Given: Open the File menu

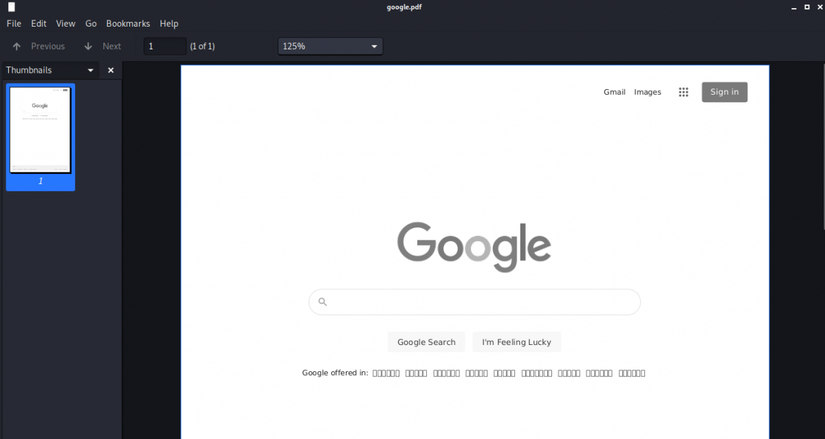Looking at the screenshot, I should tap(14, 24).
